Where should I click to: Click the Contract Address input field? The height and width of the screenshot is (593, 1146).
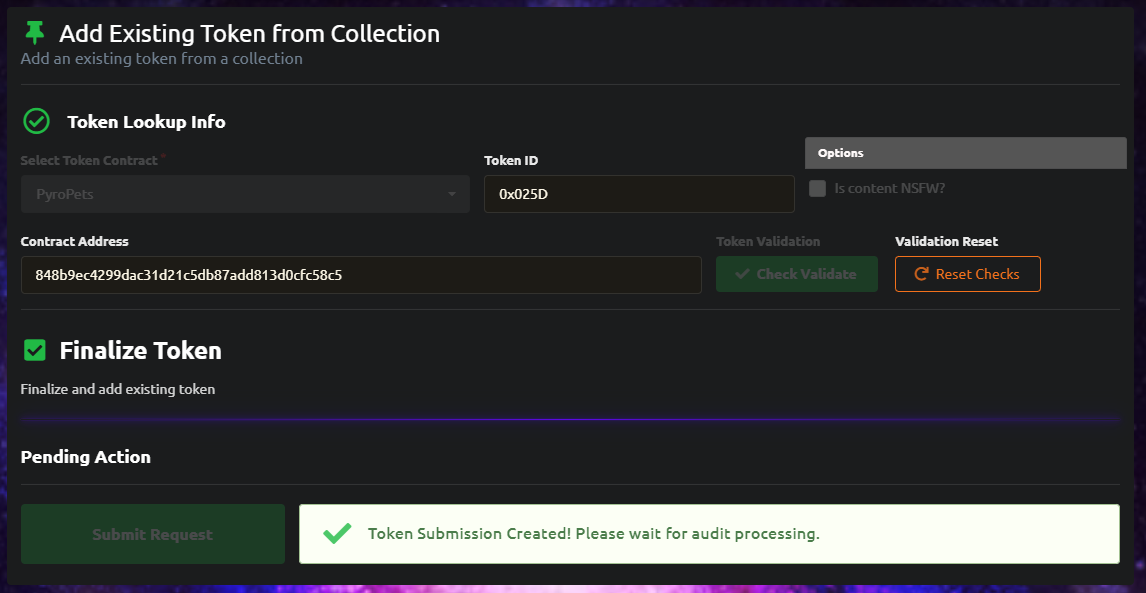click(x=361, y=275)
